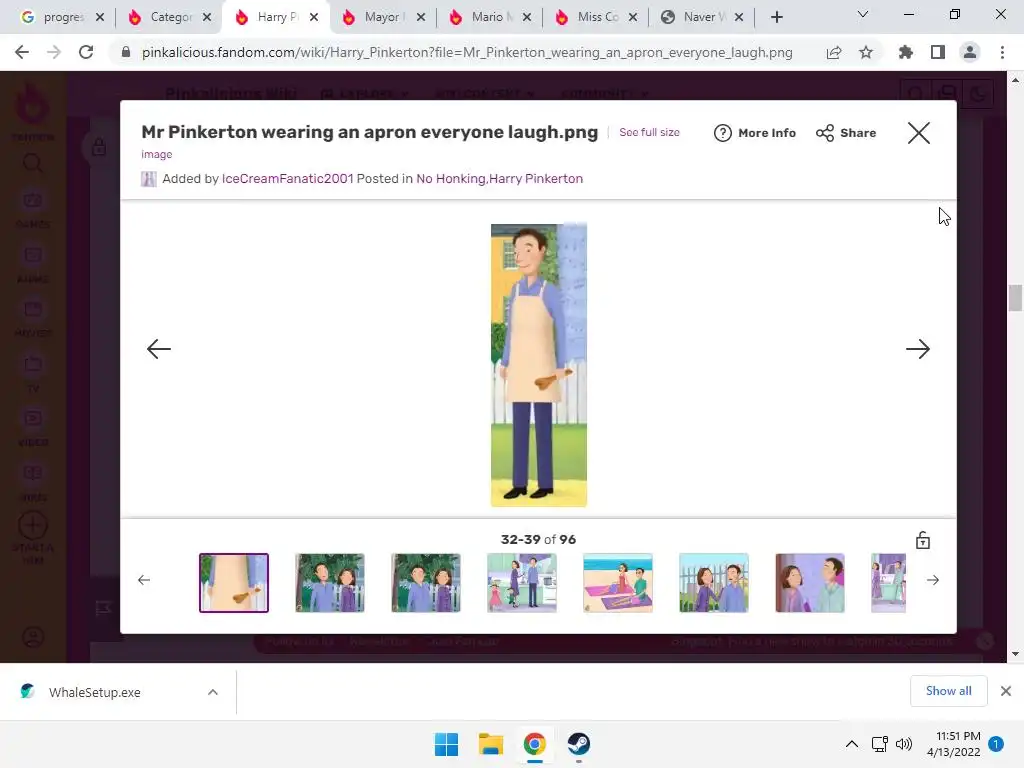Screen dimensions: 1024x768
Task: Visit IceCreamFanatic2001 user profile link
Action: click(x=287, y=178)
